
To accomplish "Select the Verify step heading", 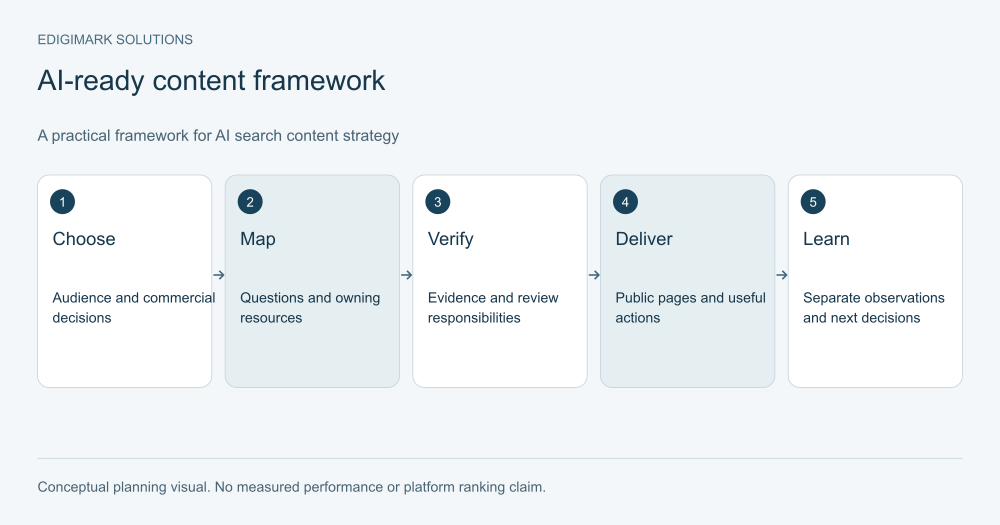I will (x=451, y=239).
